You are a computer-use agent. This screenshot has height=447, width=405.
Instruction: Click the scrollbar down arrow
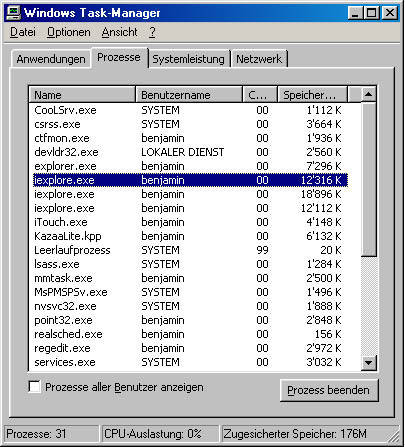click(x=369, y=362)
